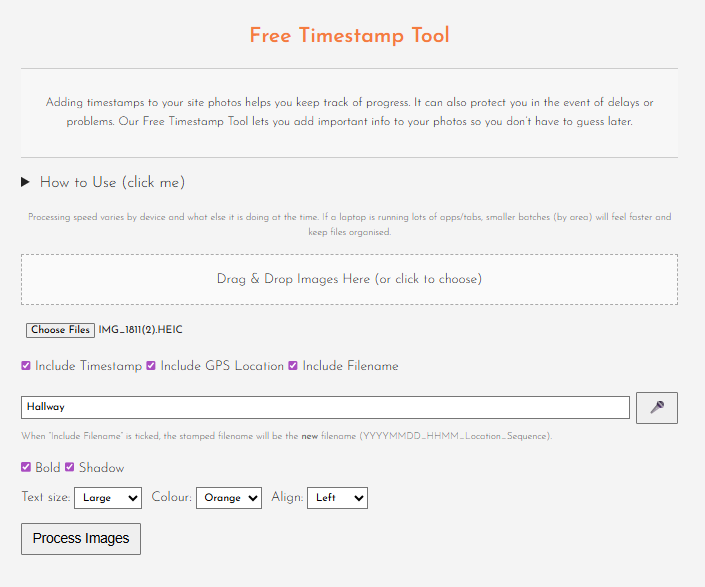Click the Drag & Drop Images area
Image resolution: width=705 pixels, height=587 pixels.
tap(349, 279)
